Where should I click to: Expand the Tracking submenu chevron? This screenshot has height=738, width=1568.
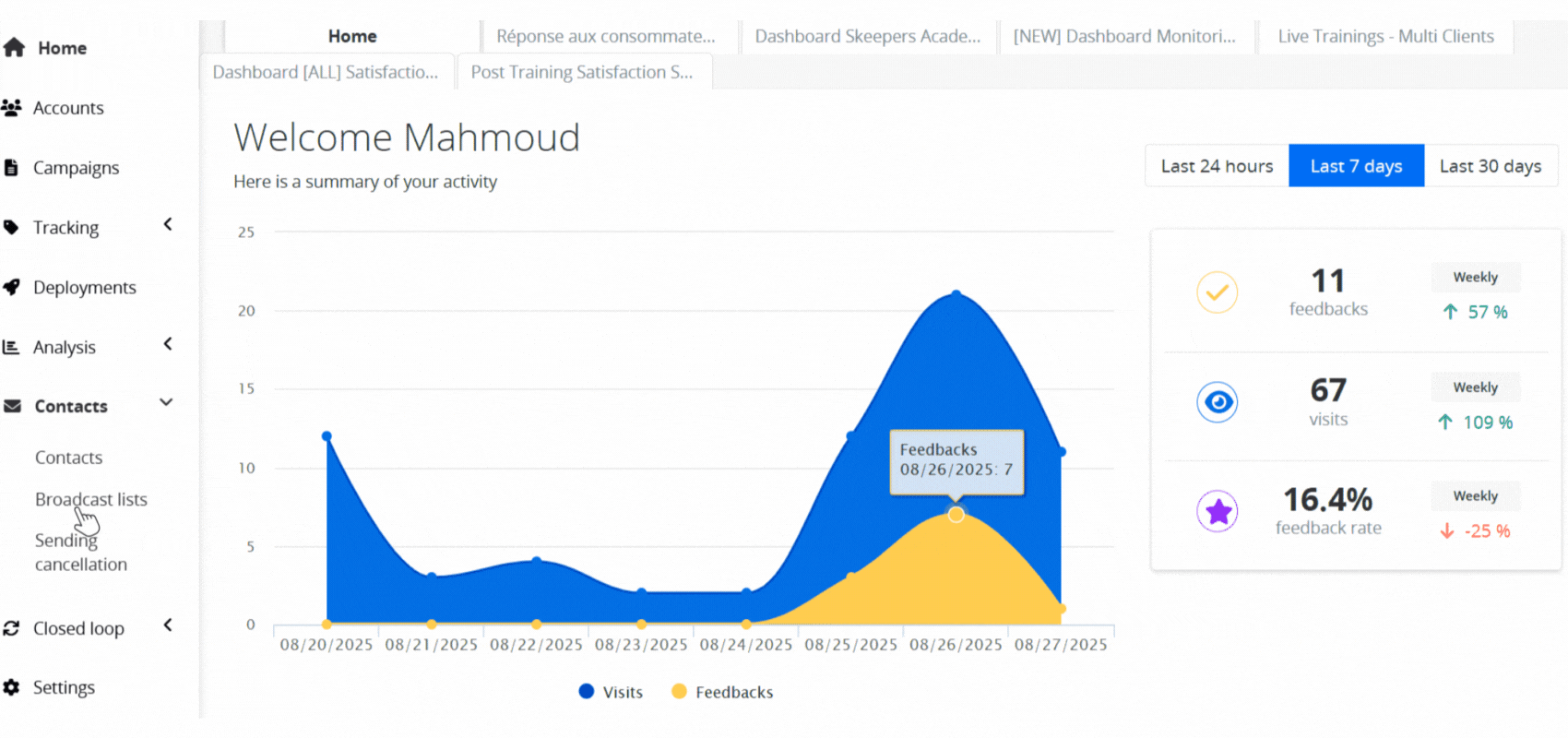pyautogui.click(x=168, y=224)
